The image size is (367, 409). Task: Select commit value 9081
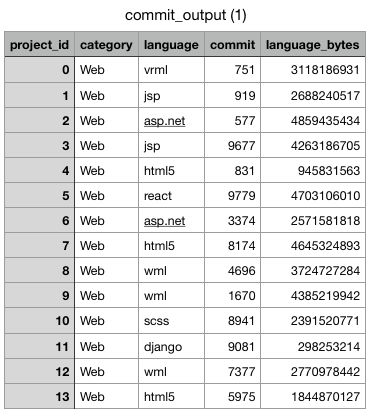(232, 346)
